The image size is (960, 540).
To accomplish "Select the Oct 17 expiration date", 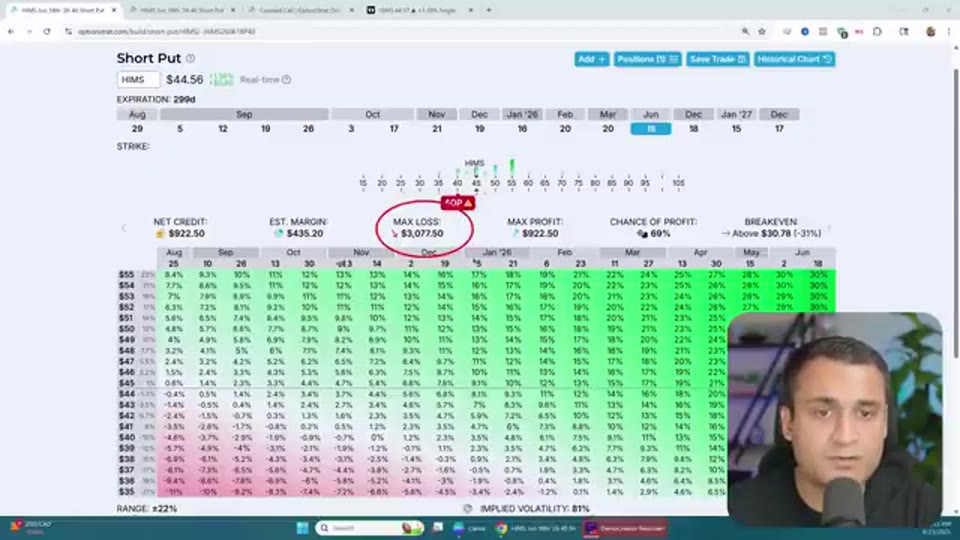I will click(x=394, y=129).
